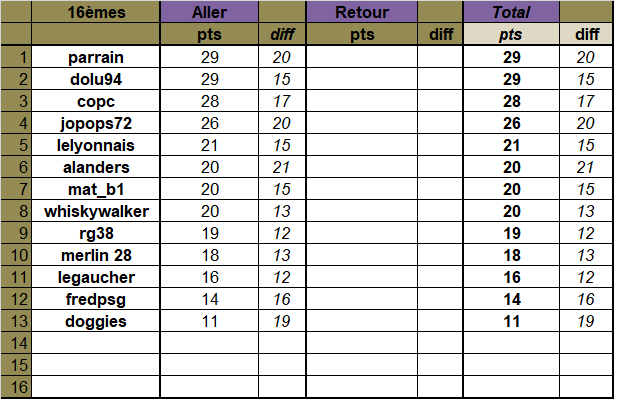Select the cell containing parrain

click(x=96, y=57)
